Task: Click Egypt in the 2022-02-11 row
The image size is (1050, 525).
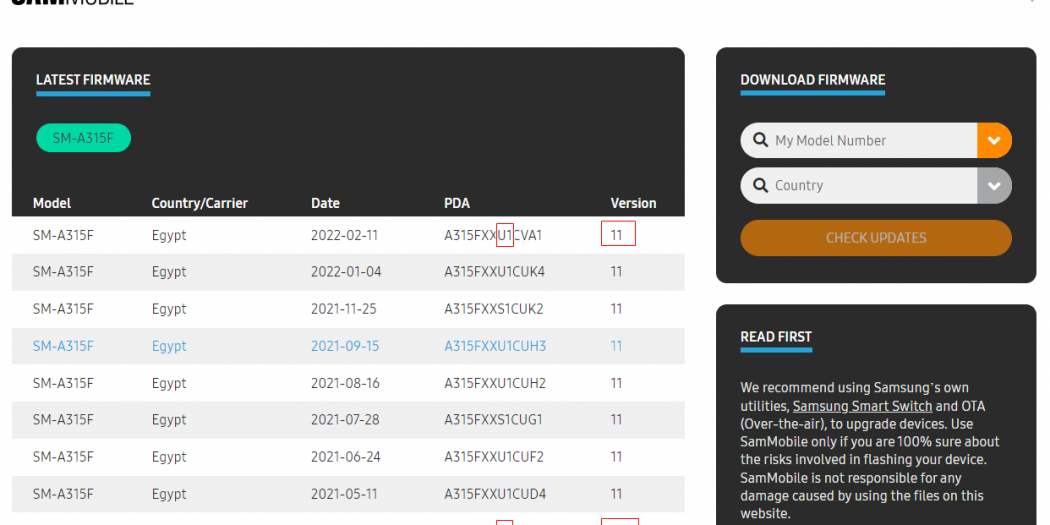Action: point(169,236)
